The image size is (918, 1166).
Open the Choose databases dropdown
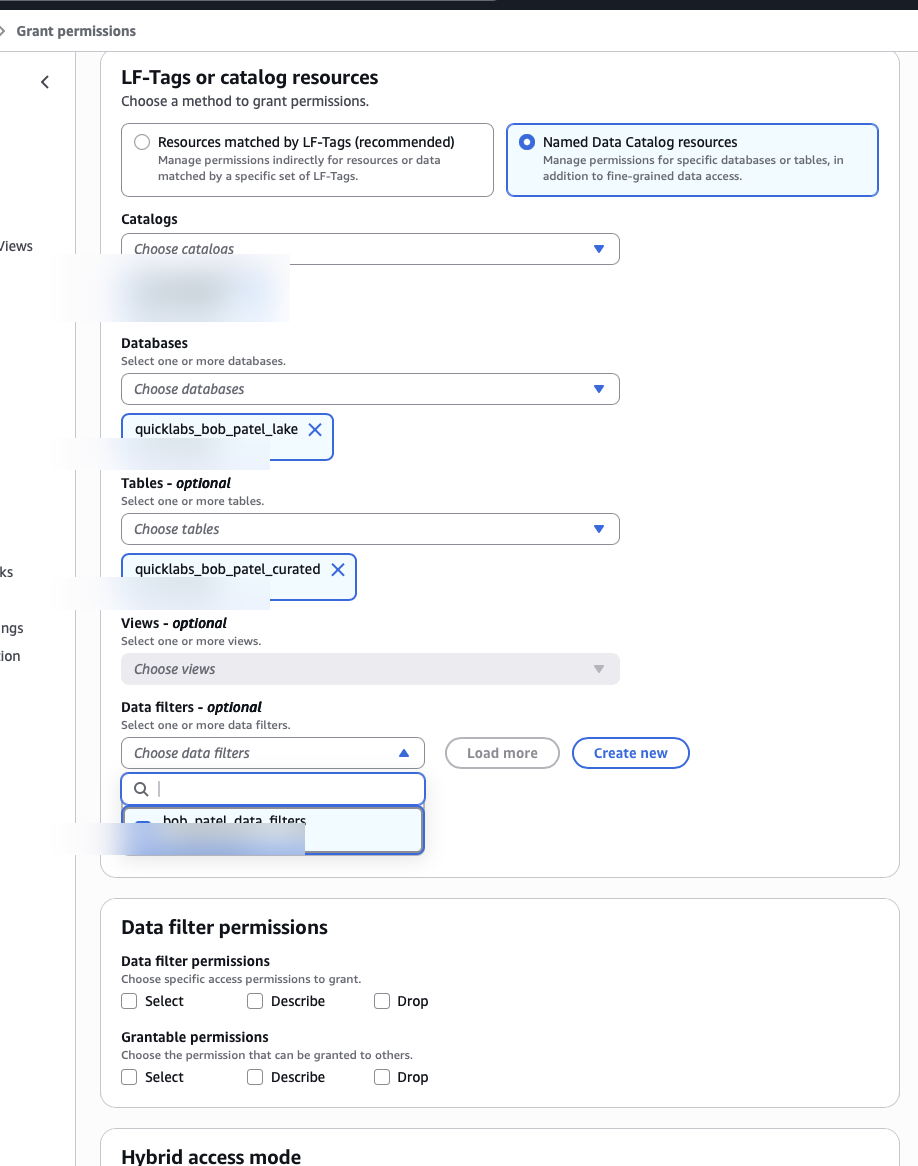[370, 389]
